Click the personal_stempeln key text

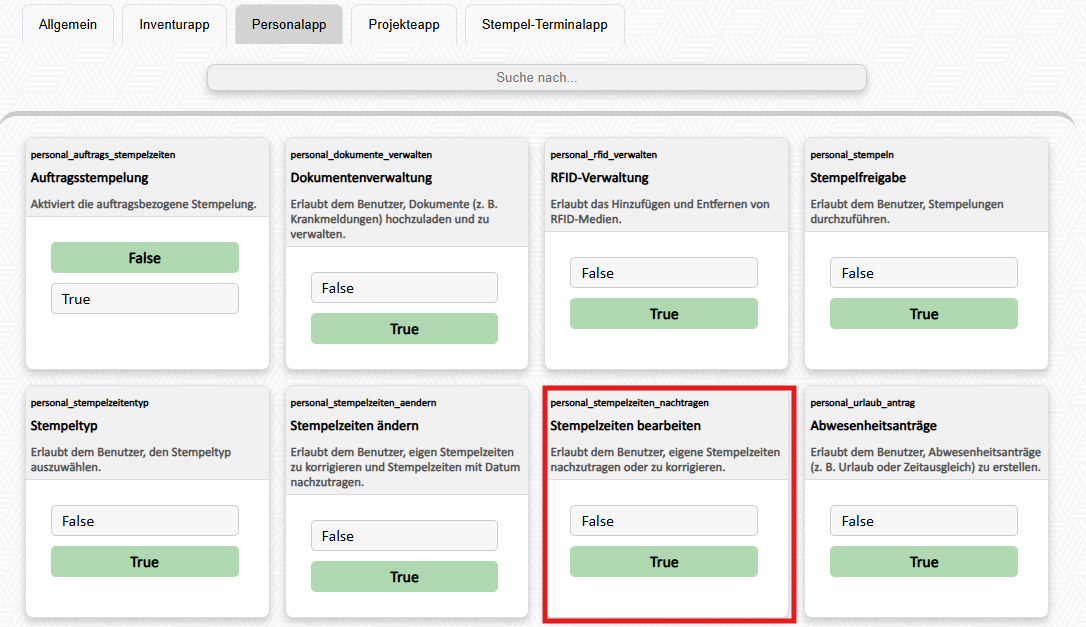tap(852, 154)
